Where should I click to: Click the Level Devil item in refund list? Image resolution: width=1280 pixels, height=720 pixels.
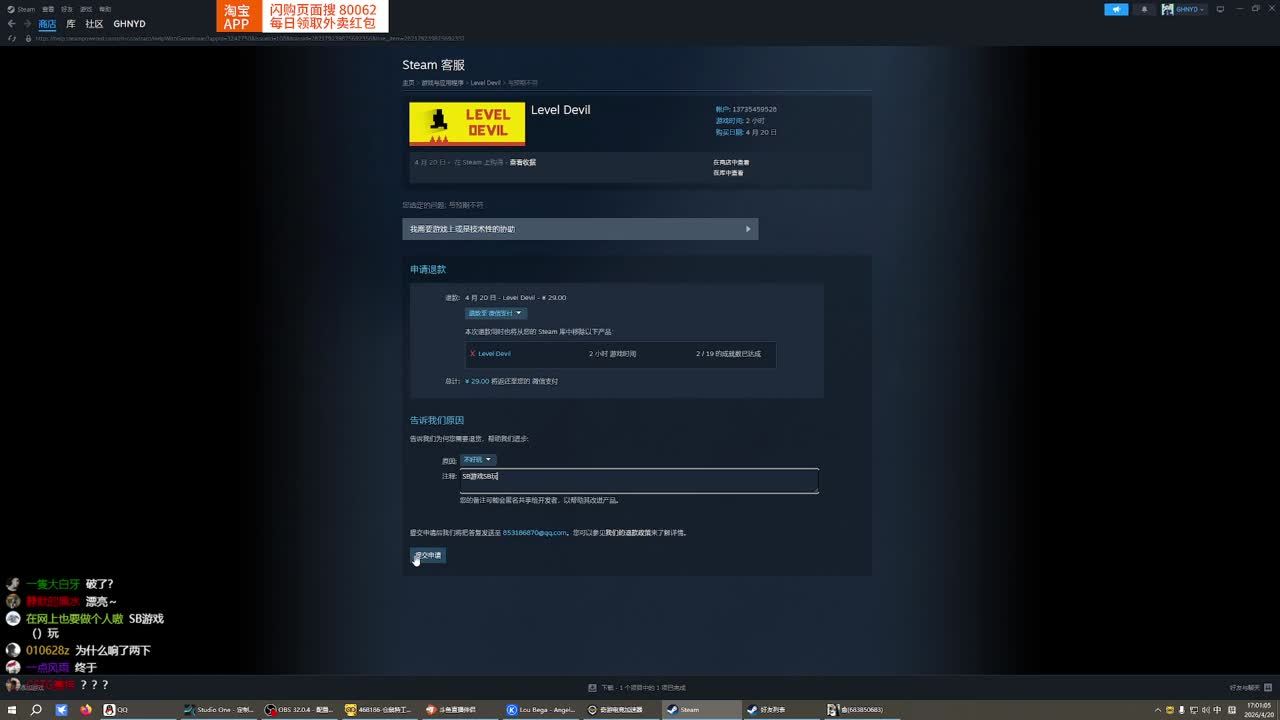coord(494,354)
